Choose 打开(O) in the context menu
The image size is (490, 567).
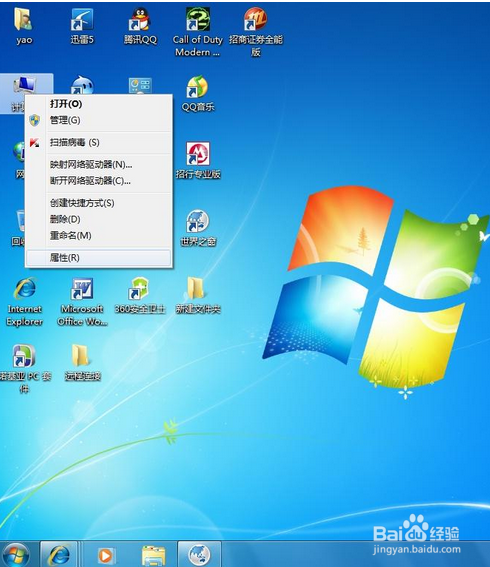99,104
